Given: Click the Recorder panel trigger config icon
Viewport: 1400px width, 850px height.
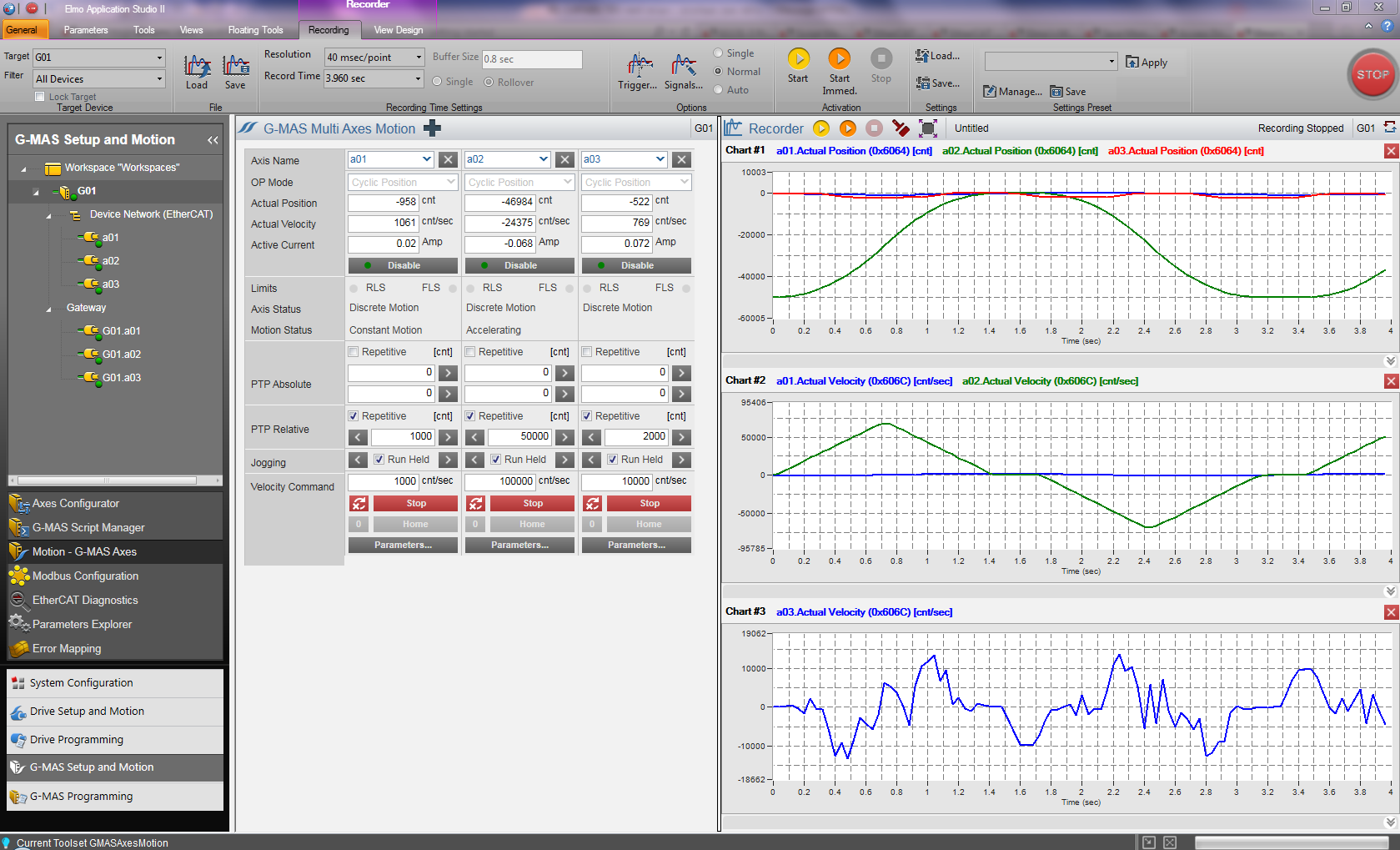Looking at the screenshot, I should (901, 128).
